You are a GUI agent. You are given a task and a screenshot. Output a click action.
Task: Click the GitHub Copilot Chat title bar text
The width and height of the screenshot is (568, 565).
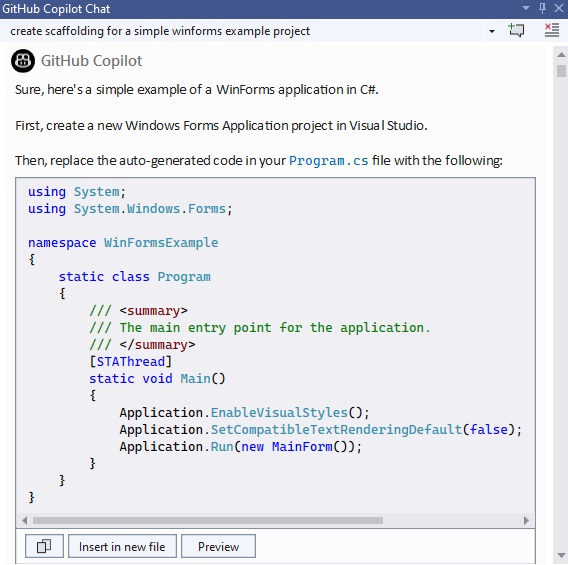[x=56, y=8]
